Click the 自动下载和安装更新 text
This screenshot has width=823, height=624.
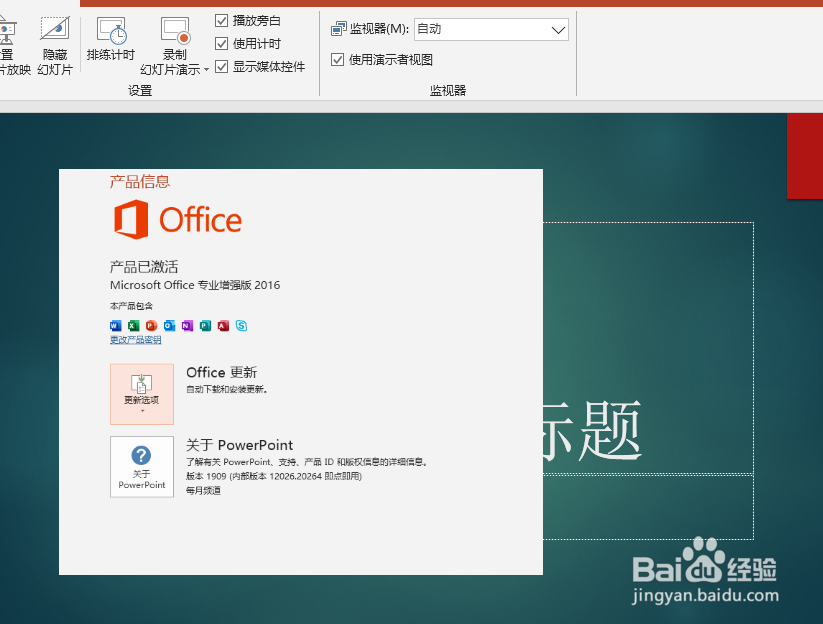tap(227, 389)
